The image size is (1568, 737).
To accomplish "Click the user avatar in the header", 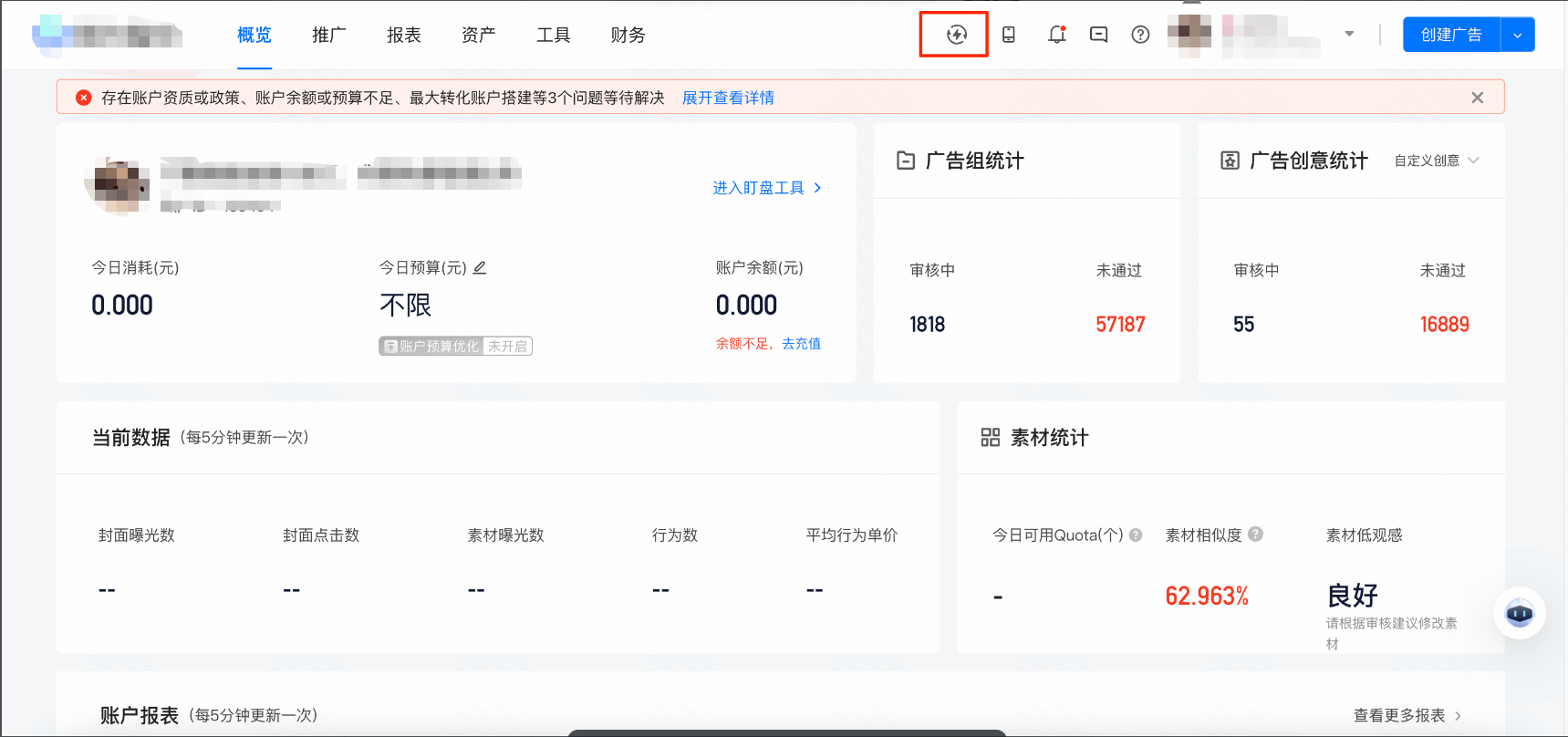I will pos(1189,35).
